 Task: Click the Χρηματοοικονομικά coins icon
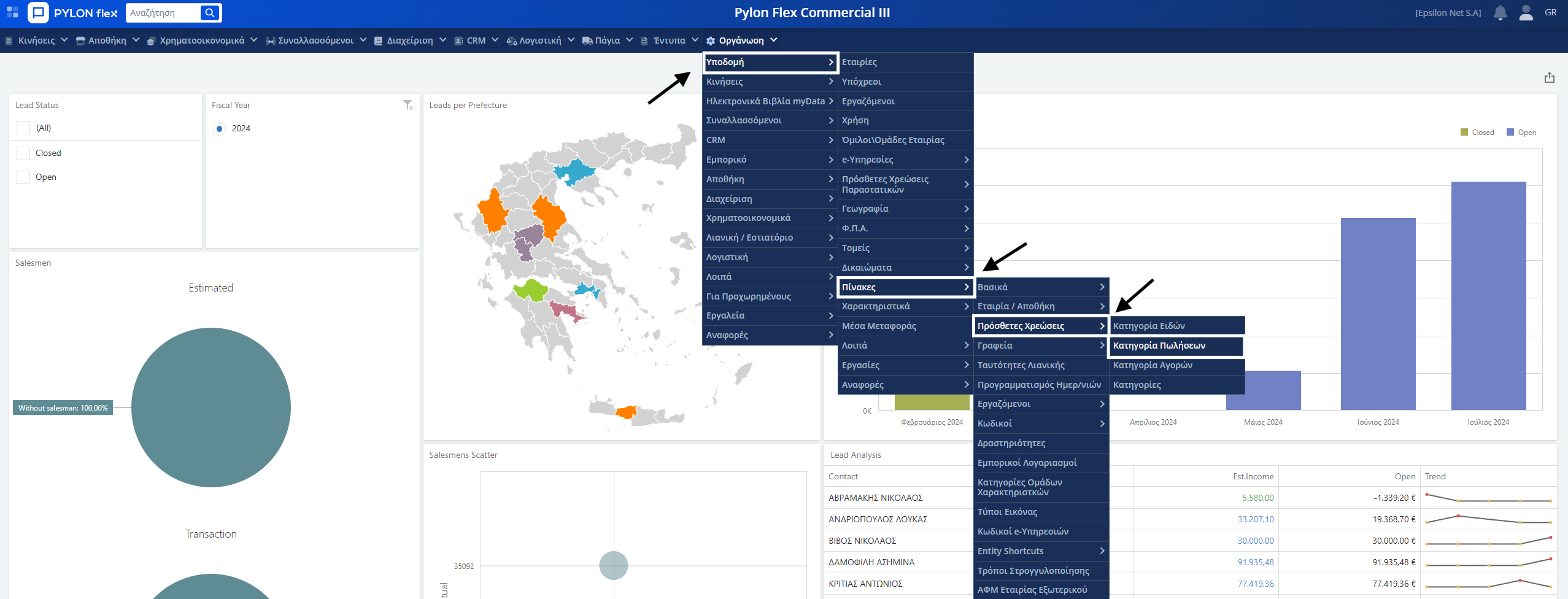151,41
